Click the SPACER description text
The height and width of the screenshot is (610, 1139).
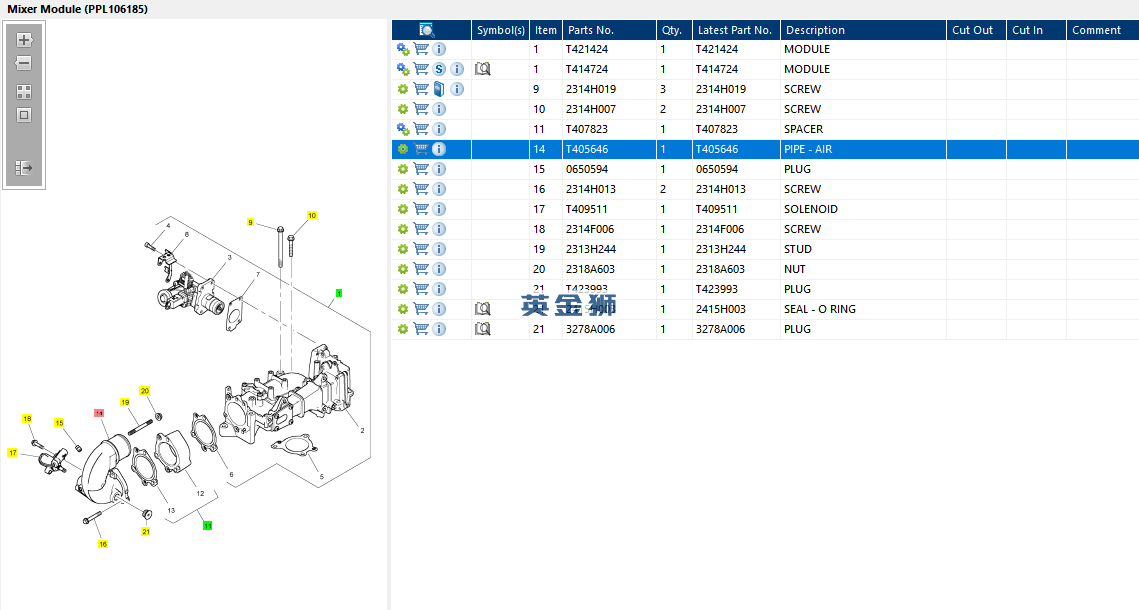point(803,129)
